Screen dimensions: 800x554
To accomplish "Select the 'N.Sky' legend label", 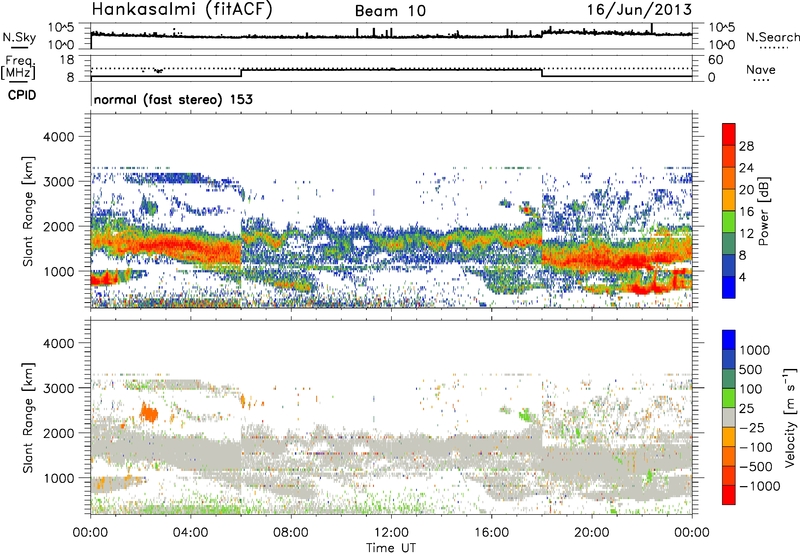I will coord(19,38).
